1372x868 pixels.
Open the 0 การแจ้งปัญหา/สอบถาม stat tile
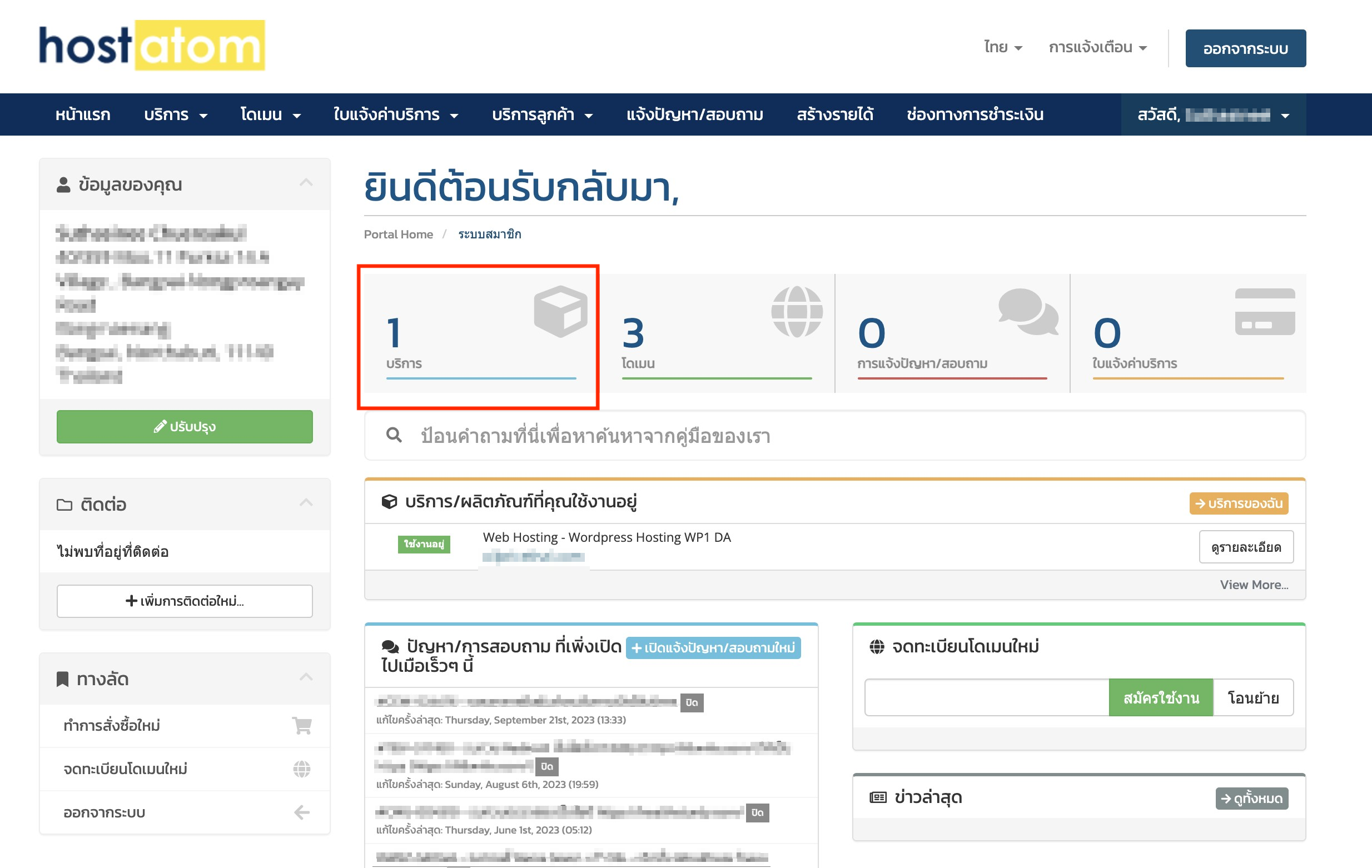pyautogui.click(x=952, y=333)
